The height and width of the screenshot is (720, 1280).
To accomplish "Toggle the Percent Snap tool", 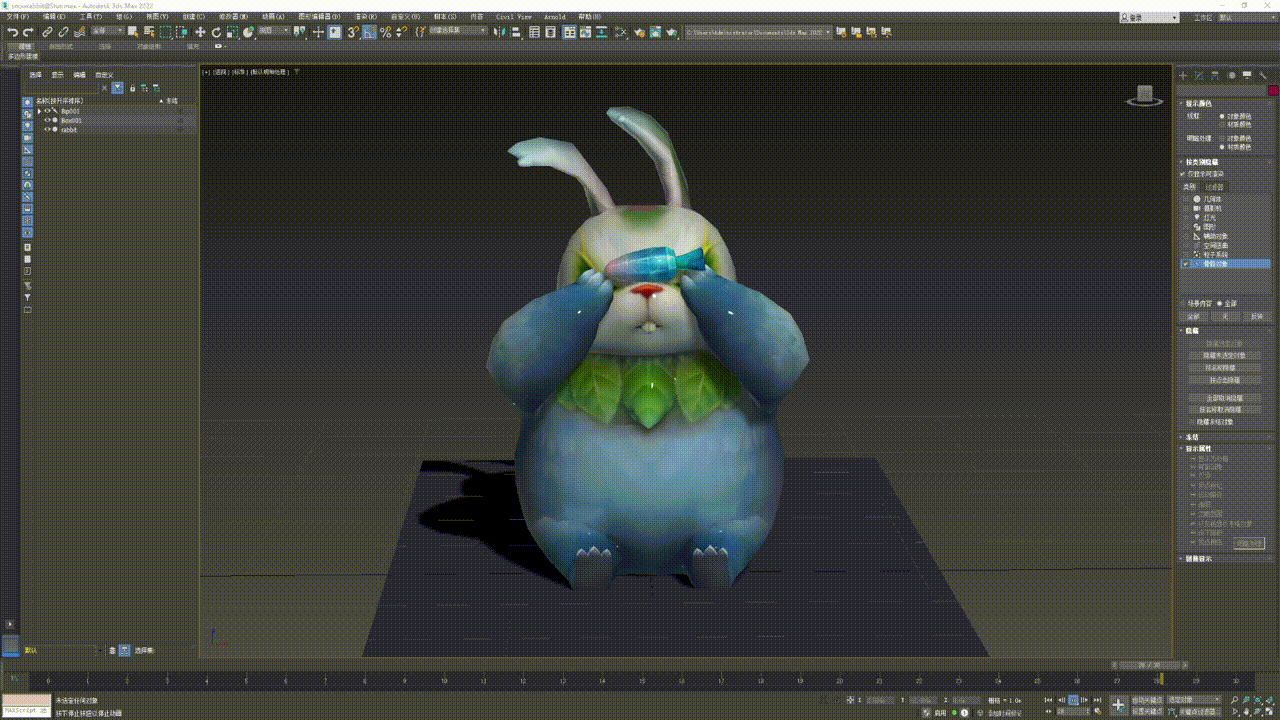I will [385, 32].
